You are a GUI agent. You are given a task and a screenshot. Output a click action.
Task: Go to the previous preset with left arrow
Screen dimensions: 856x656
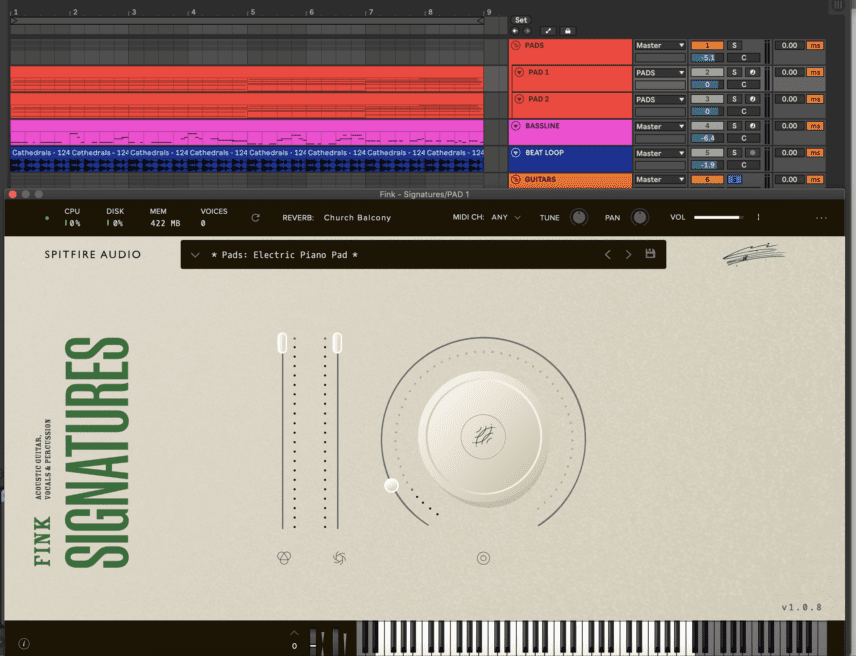[608, 254]
